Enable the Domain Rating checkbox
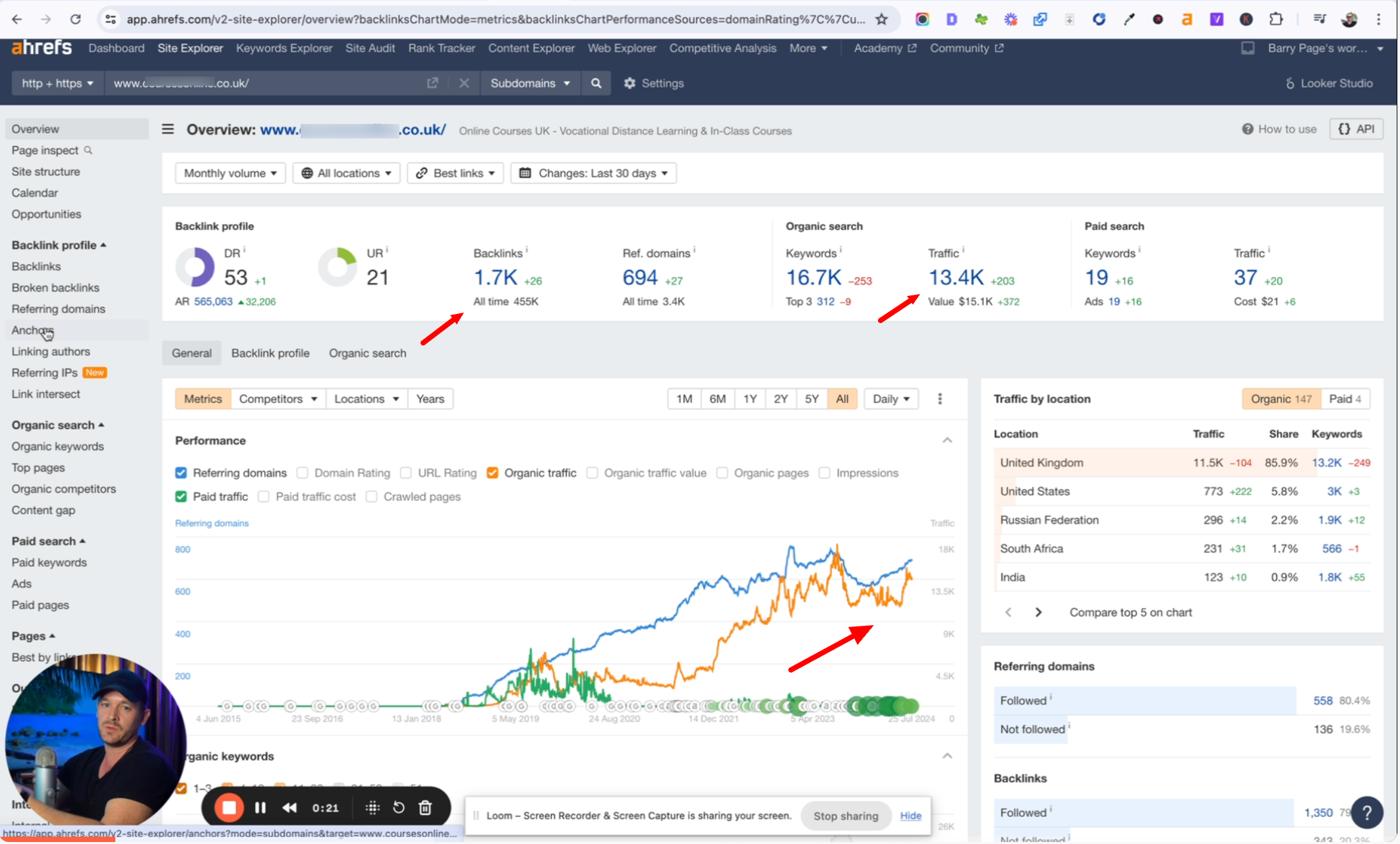This screenshot has width=1400, height=844. pos(303,473)
